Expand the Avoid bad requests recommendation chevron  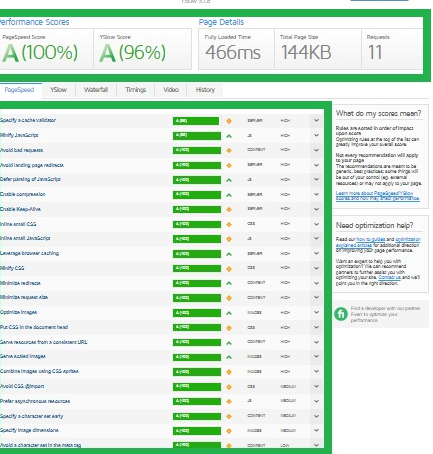(x=316, y=150)
